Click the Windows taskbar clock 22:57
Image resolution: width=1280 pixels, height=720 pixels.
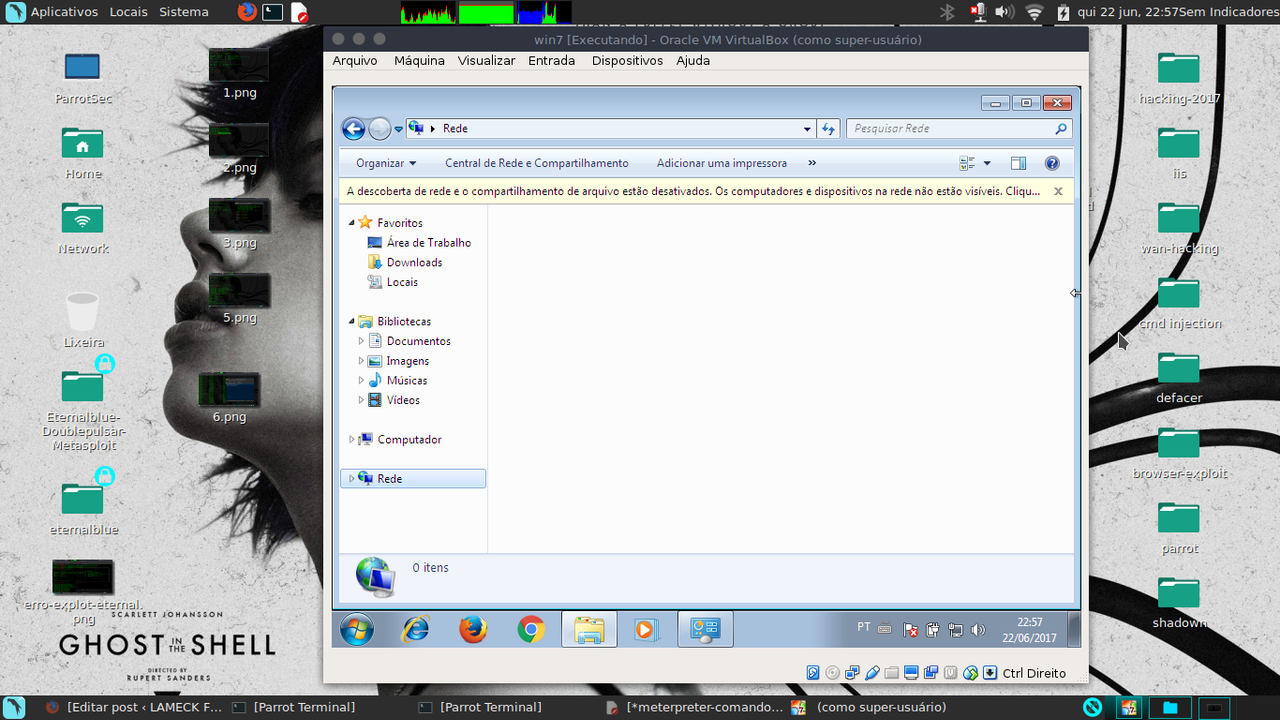1029,629
